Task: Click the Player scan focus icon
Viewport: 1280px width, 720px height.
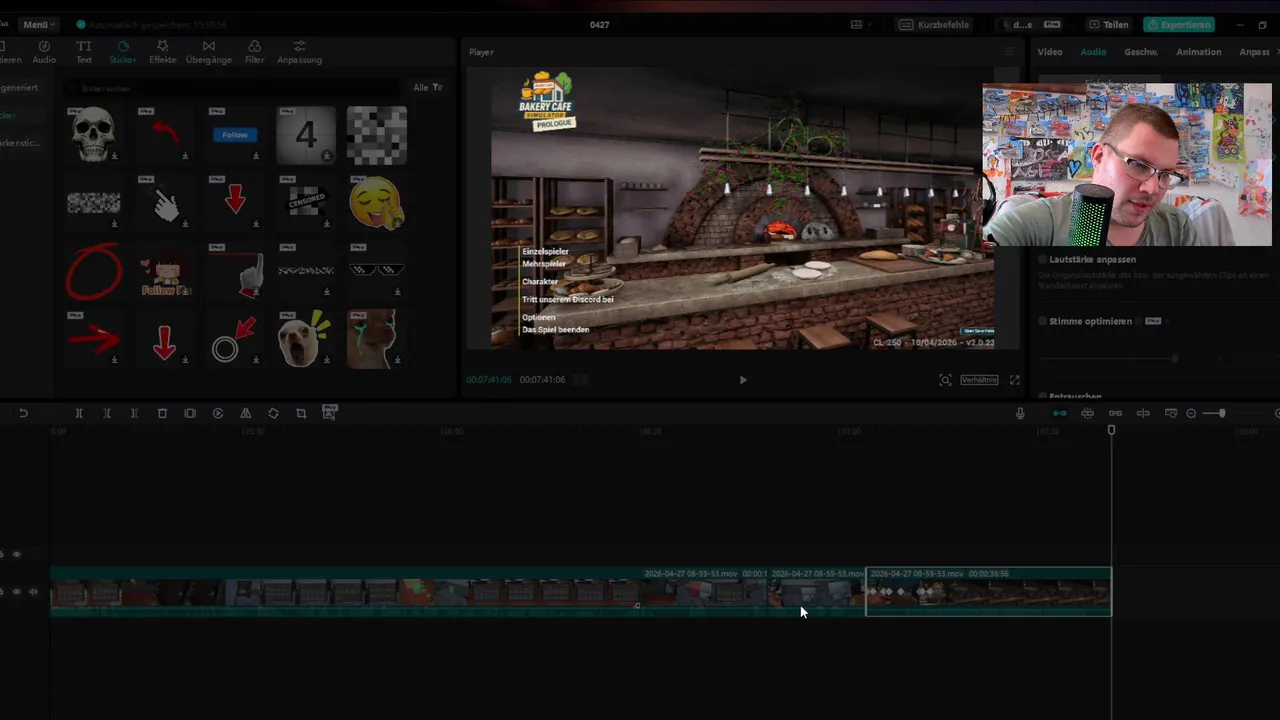Action: pyautogui.click(x=945, y=380)
